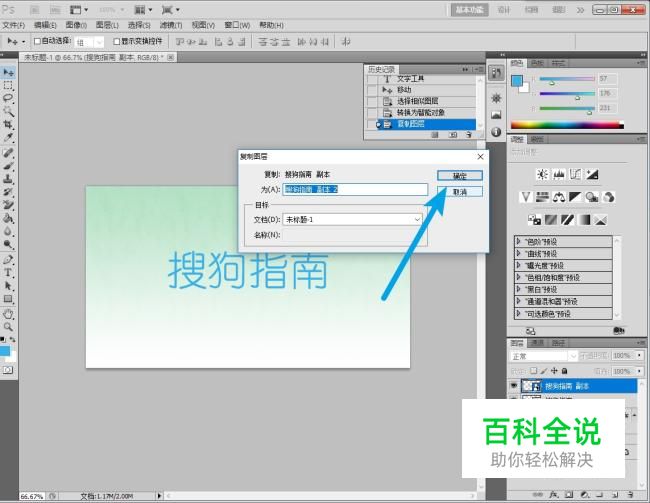The image size is (650, 503).
Task: Open the layer fill slider arrow
Action: point(640,371)
